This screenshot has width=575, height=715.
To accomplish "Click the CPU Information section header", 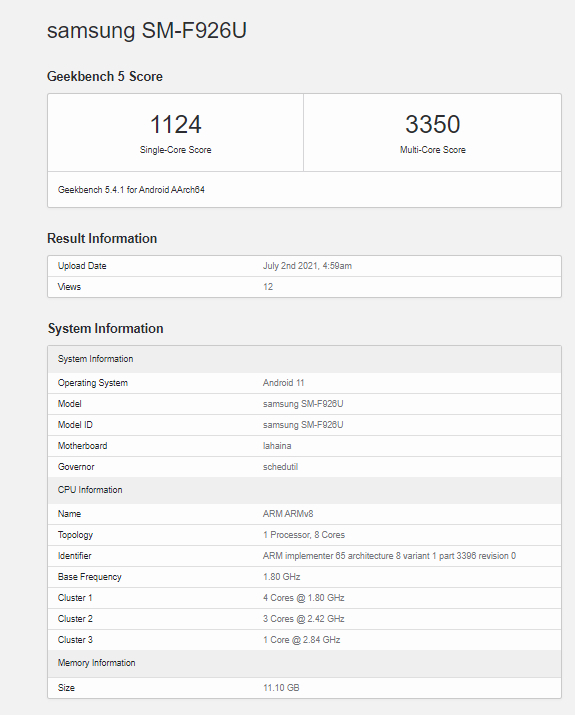I will [305, 490].
